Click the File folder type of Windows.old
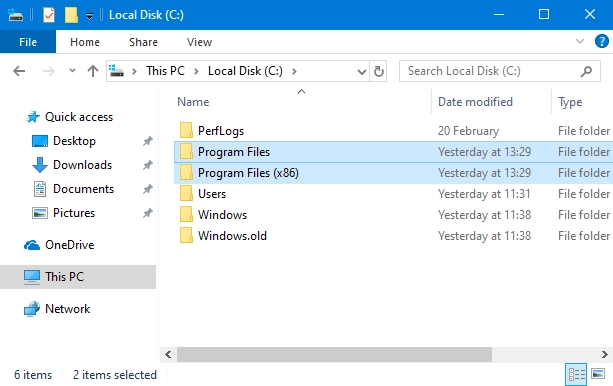 click(x=584, y=236)
